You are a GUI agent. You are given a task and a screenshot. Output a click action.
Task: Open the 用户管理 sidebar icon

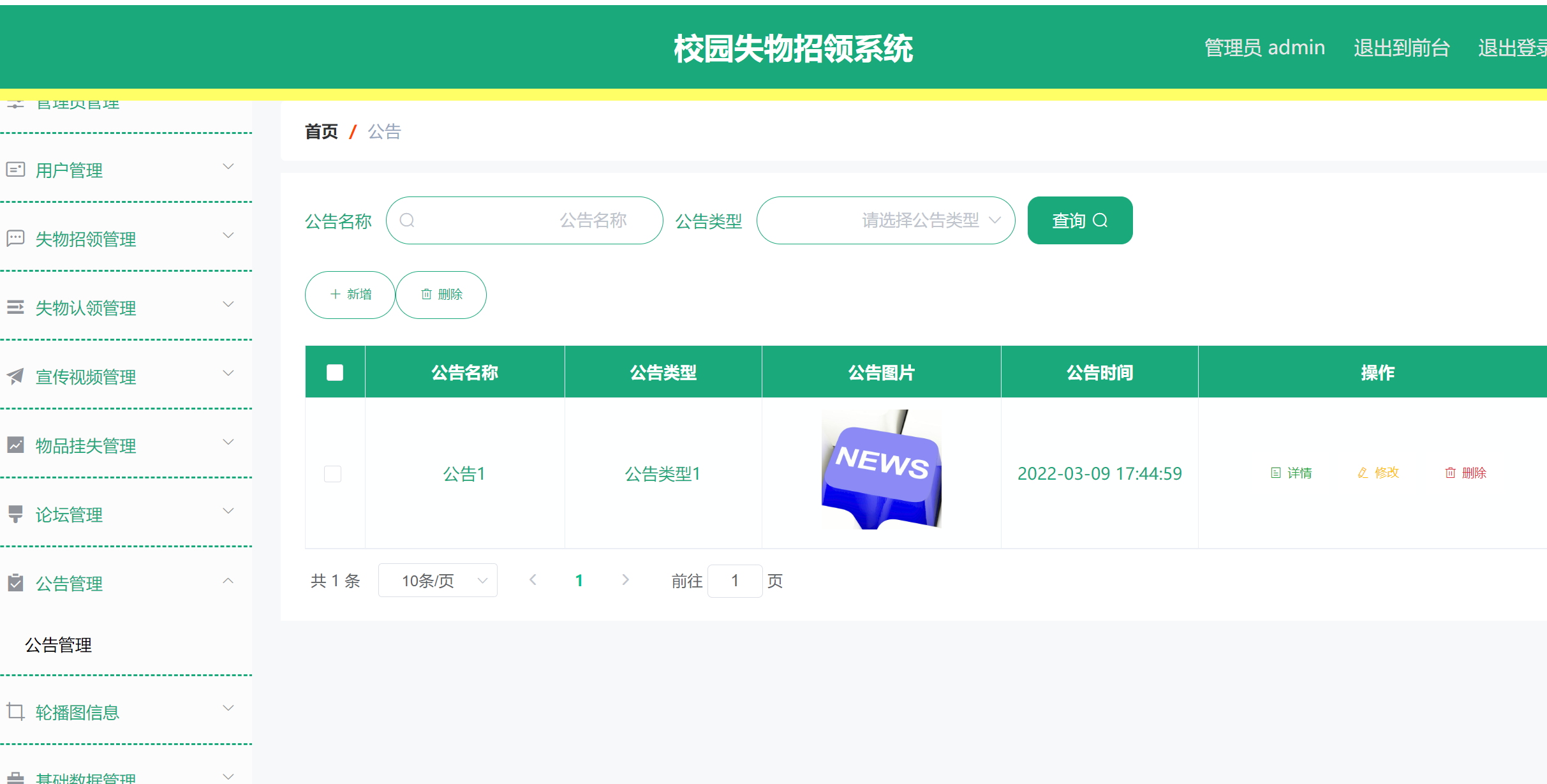coord(15,168)
